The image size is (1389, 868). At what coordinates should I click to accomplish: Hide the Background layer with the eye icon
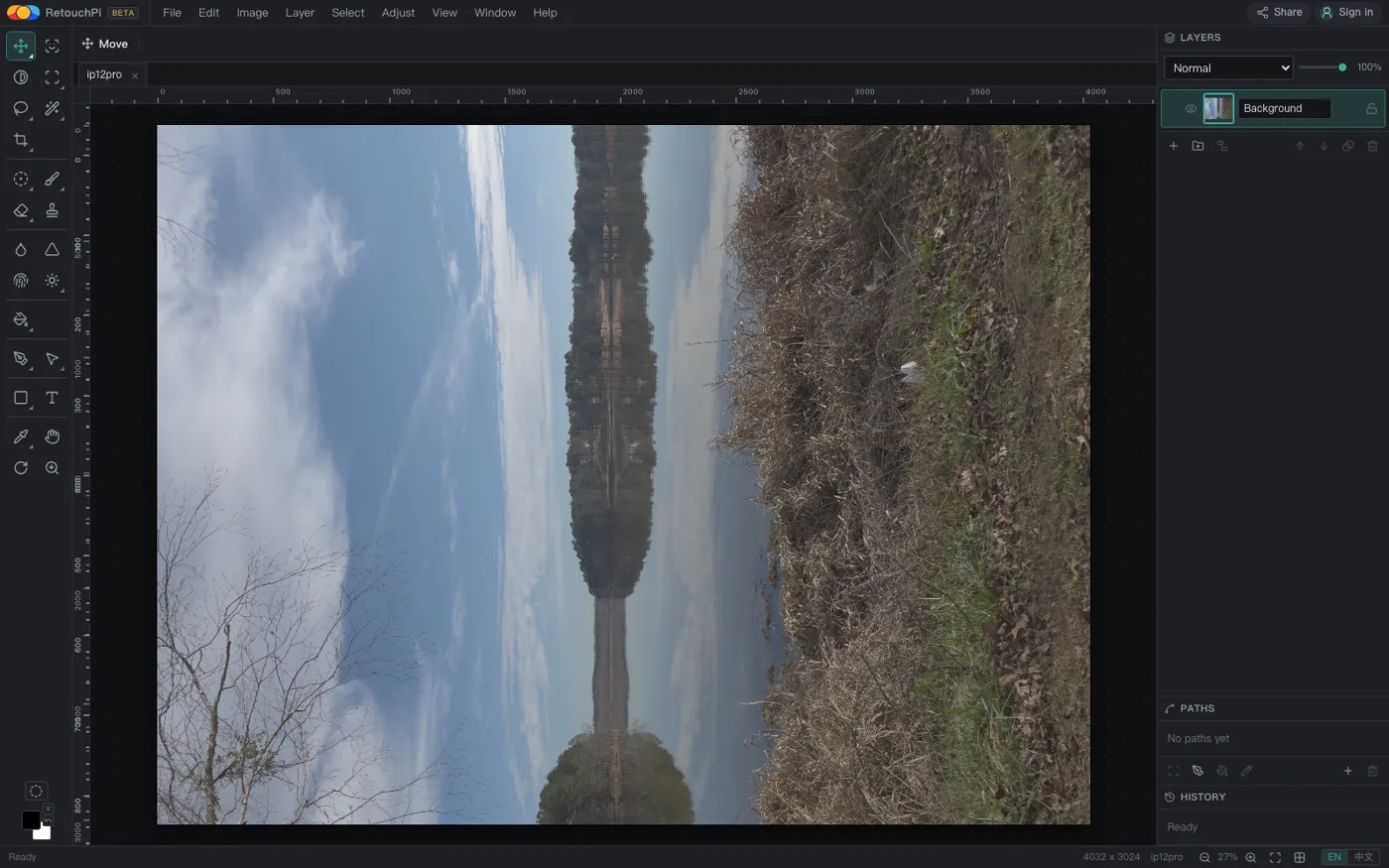1191,108
